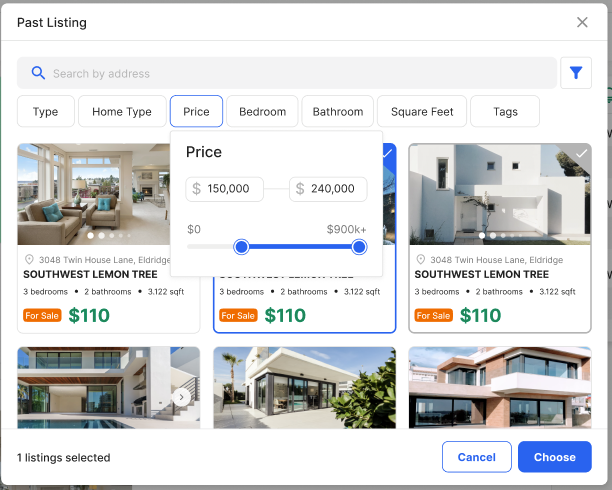Viewport: 612px width, 490px height.
Task: Open the glass-door villa with palm tree photo
Action: coord(304,388)
